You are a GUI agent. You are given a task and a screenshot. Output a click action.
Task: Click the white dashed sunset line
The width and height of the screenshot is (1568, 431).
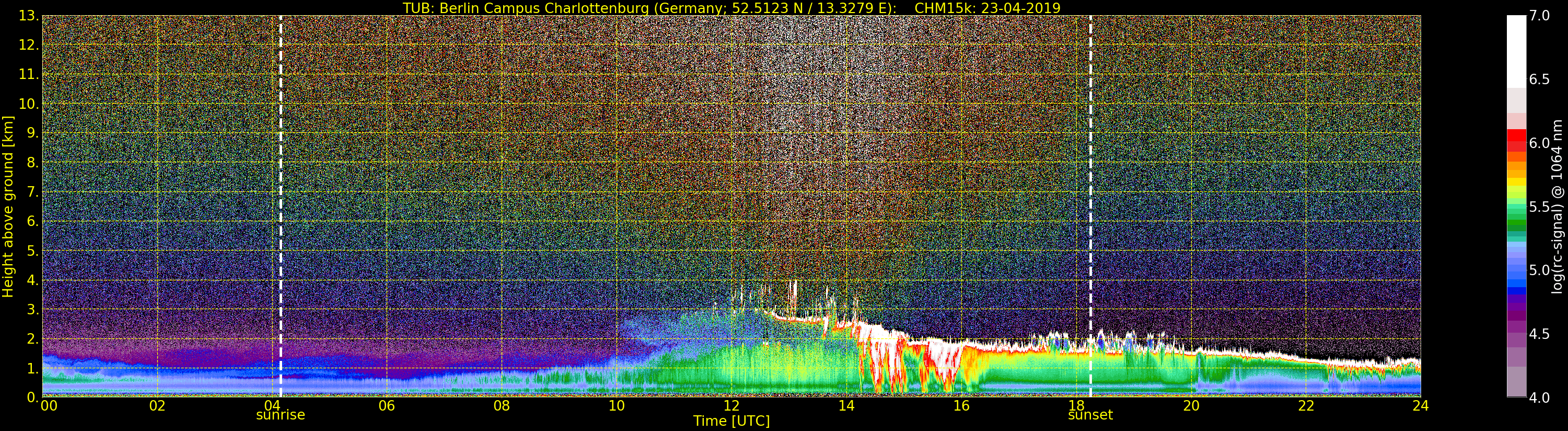pyautogui.click(x=1090, y=206)
